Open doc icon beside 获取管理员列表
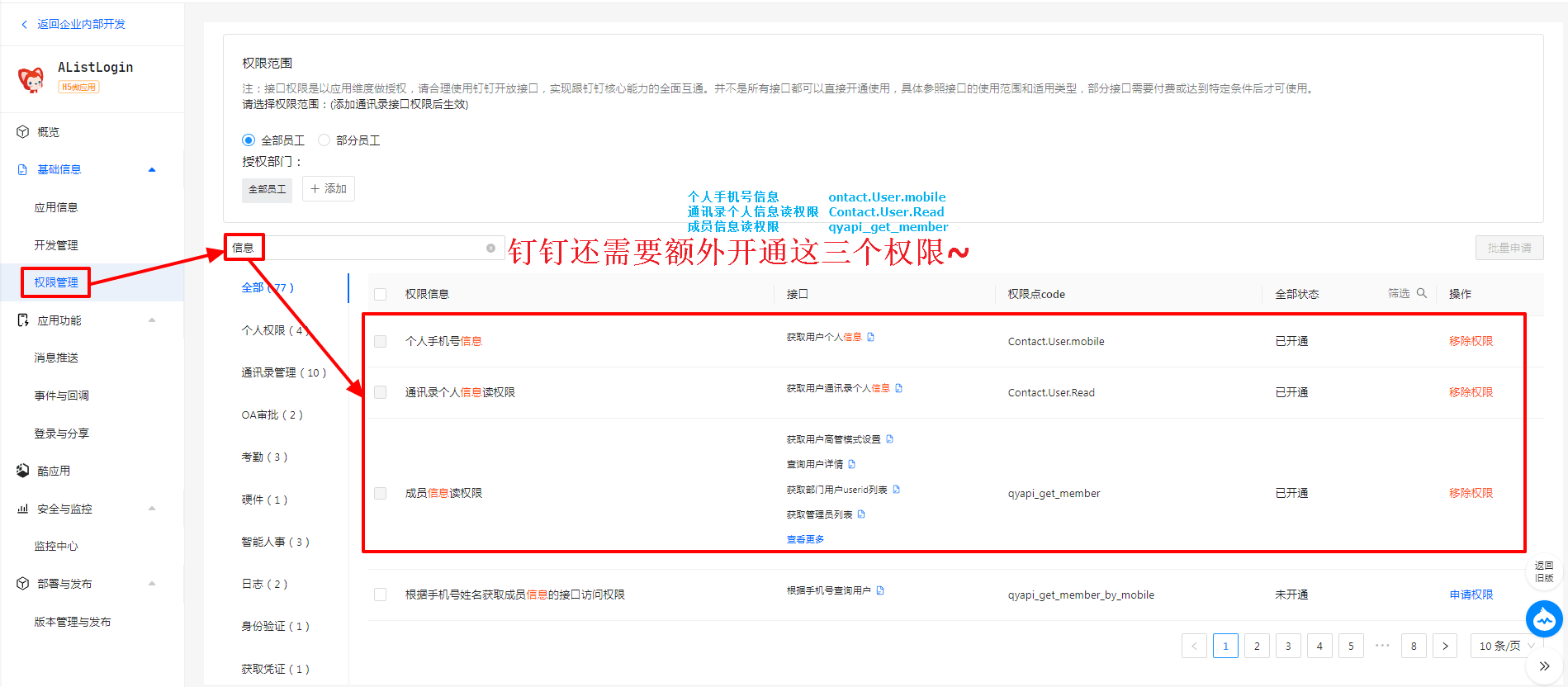Image resolution: width=1568 pixels, height=687 pixels. 861,514
